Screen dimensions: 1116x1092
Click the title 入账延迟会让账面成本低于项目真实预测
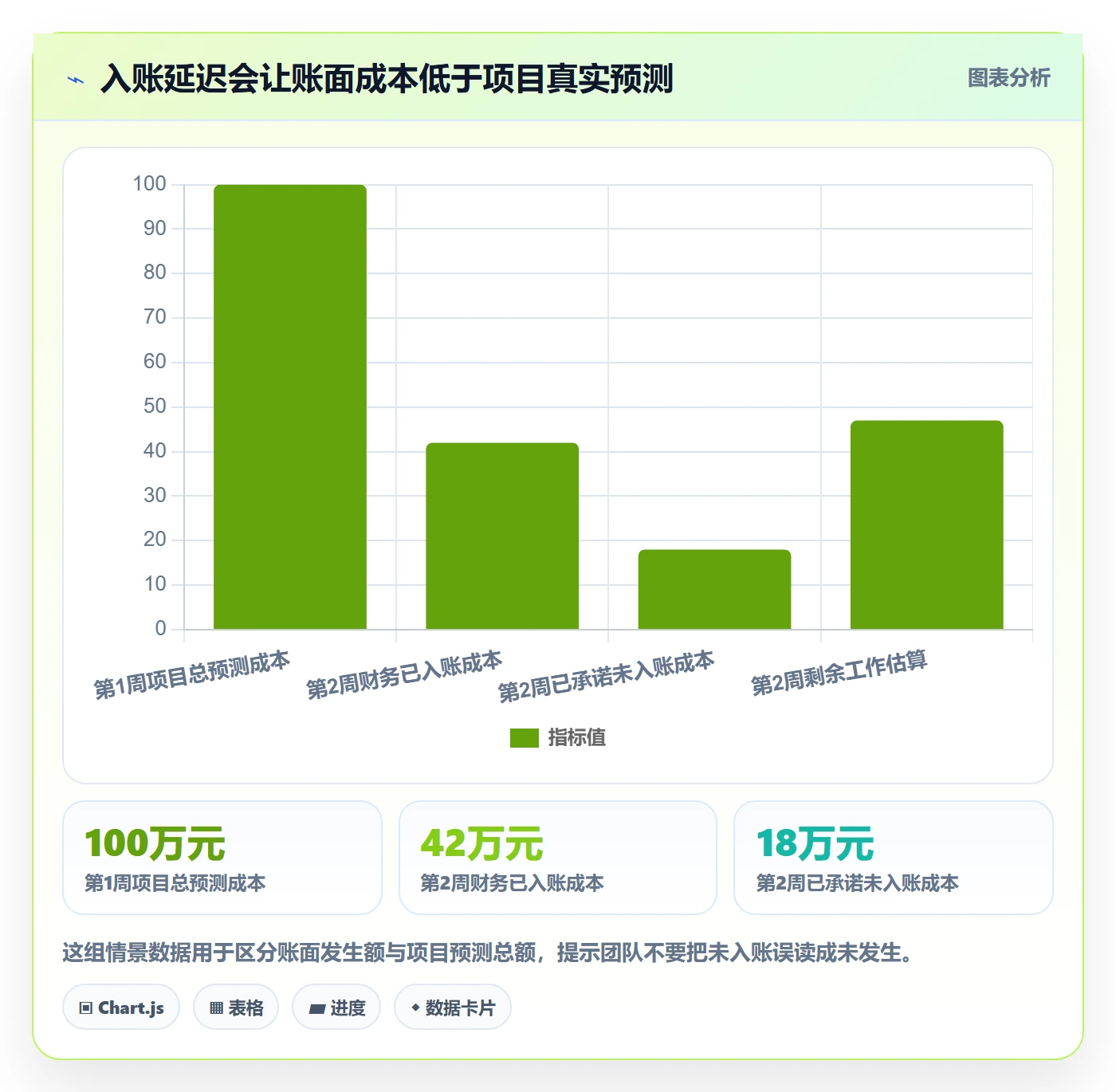(387, 79)
